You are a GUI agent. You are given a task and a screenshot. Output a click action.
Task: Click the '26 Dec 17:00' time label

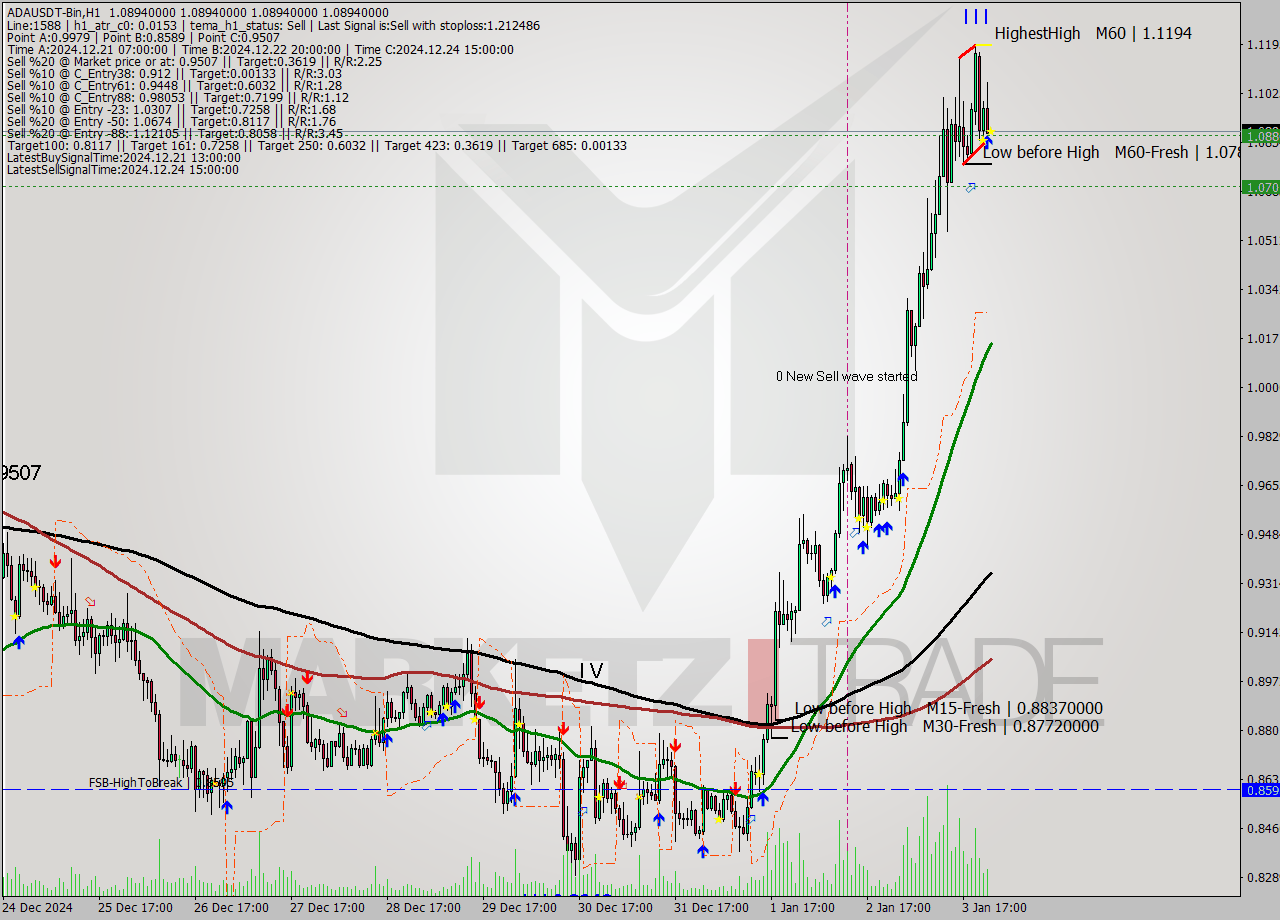(231, 908)
